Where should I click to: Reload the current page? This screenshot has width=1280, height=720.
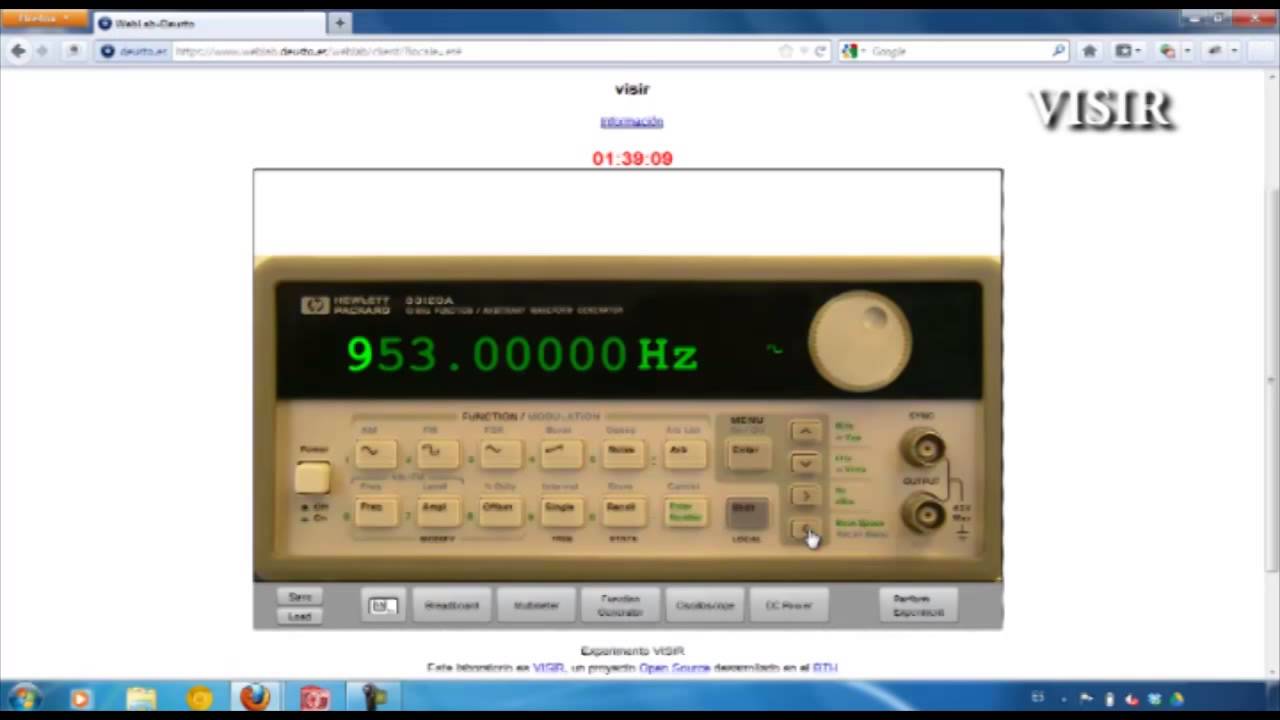[x=820, y=51]
